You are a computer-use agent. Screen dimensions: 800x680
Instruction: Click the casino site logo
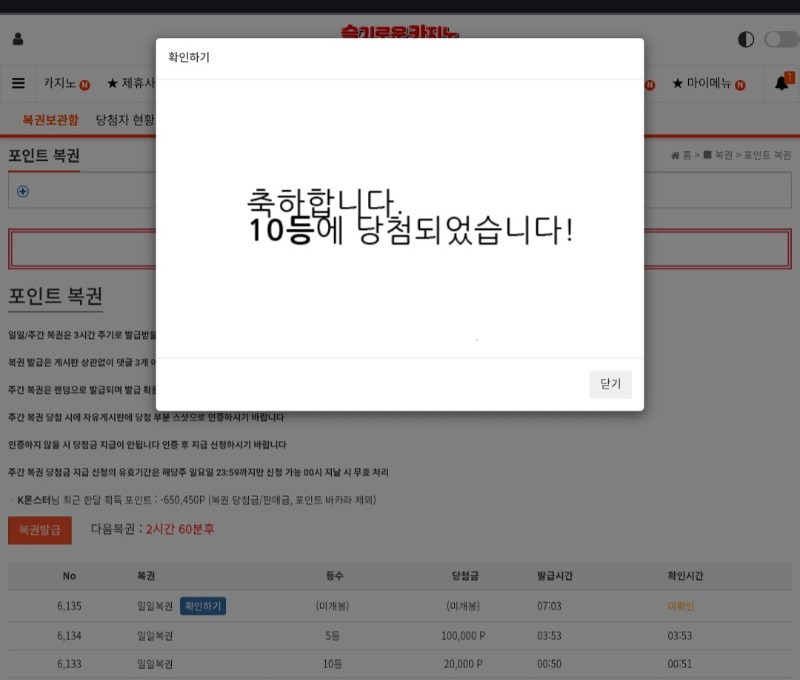[x=400, y=32]
